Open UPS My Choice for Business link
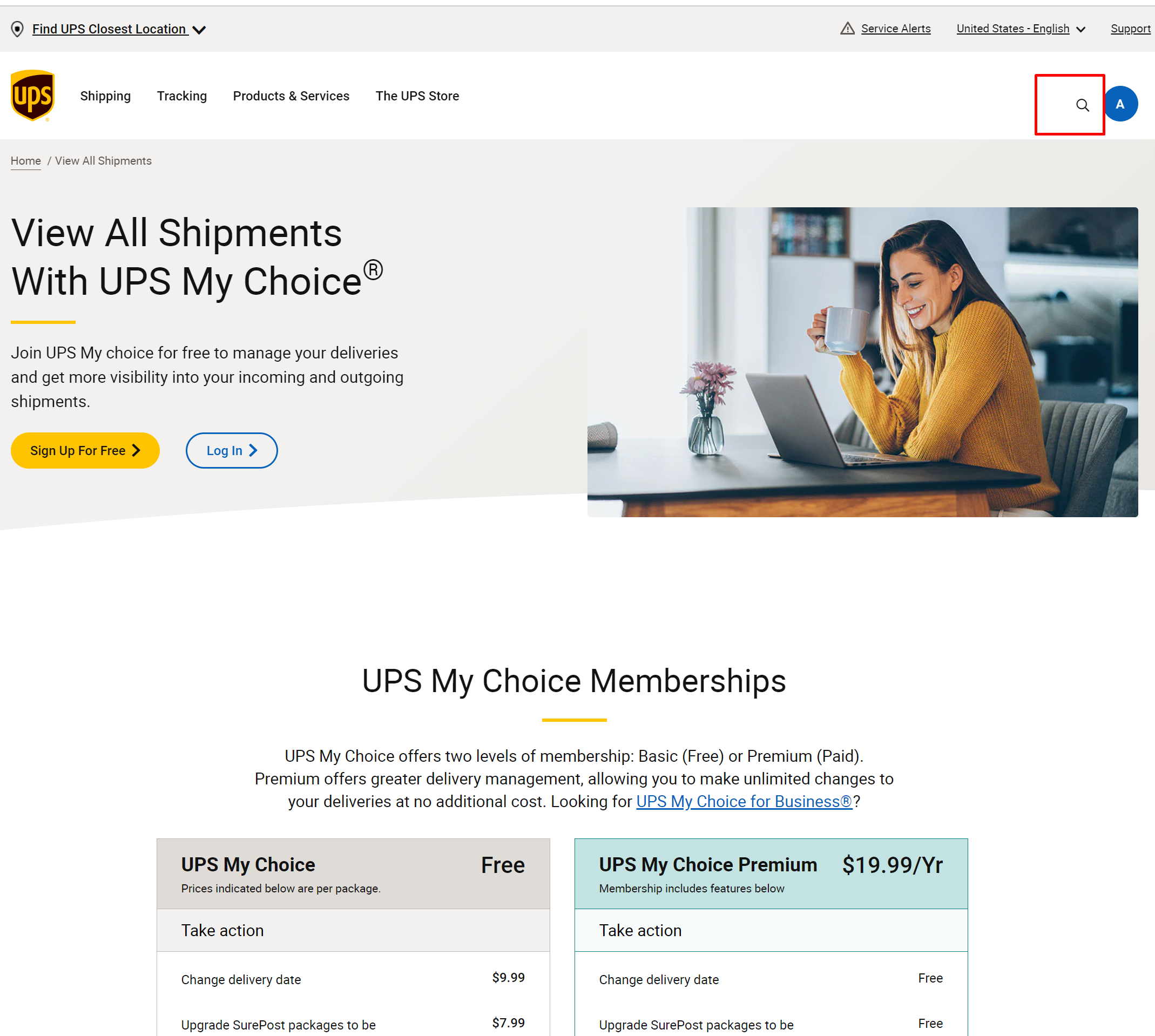 744,802
